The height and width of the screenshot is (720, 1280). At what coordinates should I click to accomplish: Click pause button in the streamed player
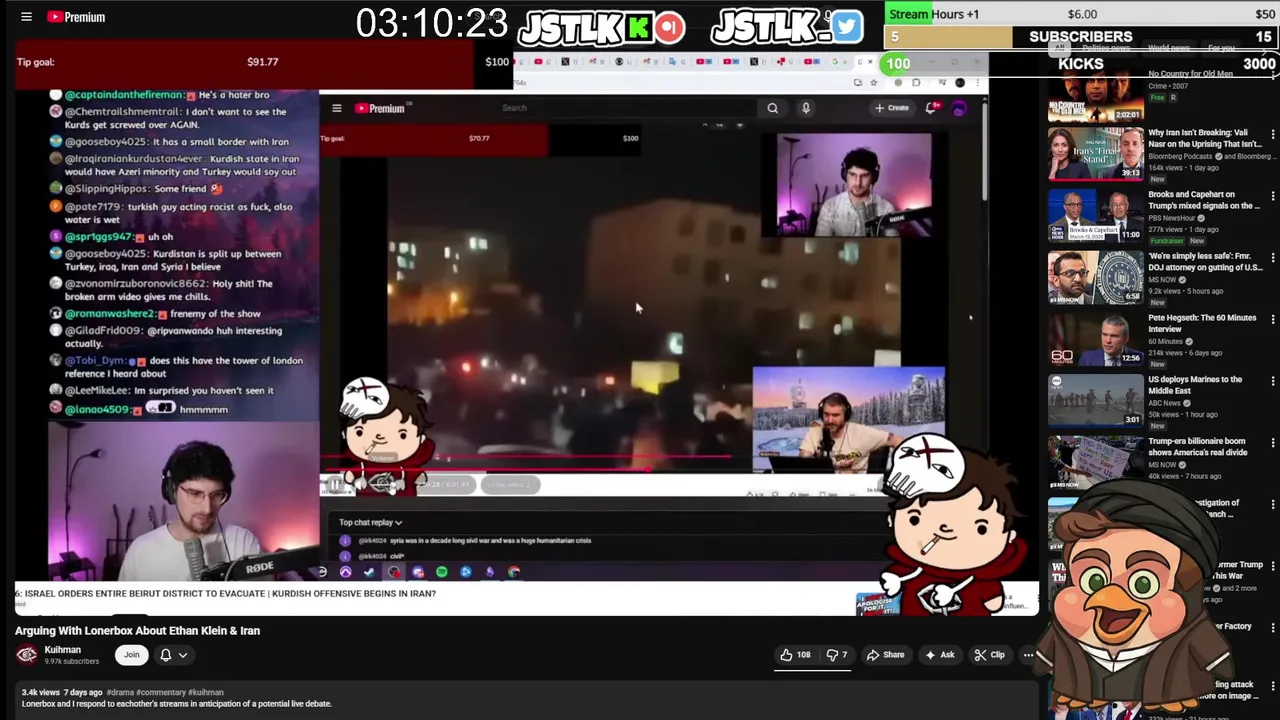coord(336,485)
